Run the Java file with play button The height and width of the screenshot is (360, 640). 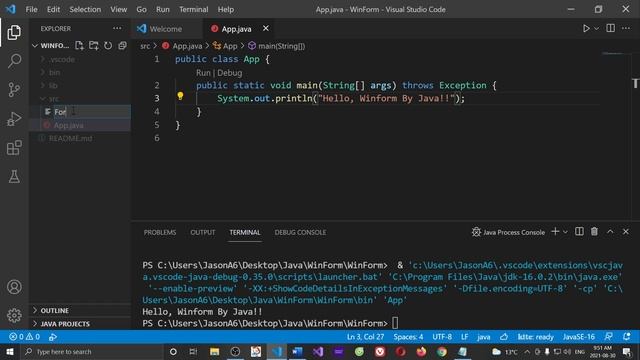click(586, 28)
